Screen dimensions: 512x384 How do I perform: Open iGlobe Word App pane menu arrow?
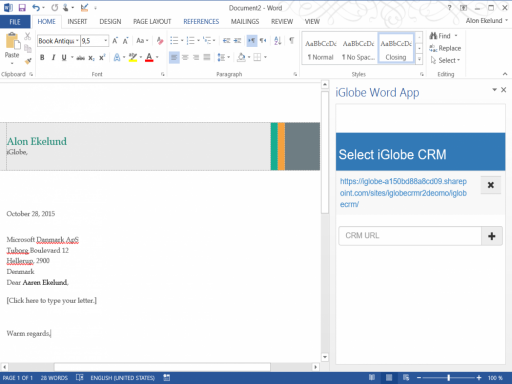(x=494, y=90)
